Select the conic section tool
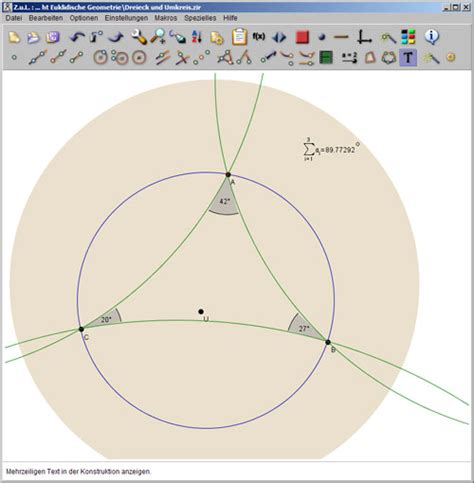 point(389,58)
